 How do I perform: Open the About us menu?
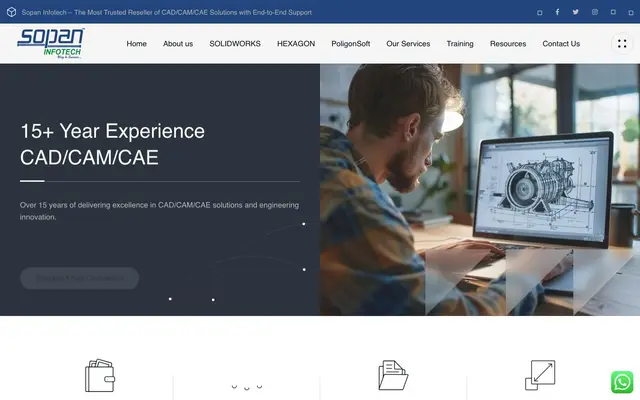178,44
